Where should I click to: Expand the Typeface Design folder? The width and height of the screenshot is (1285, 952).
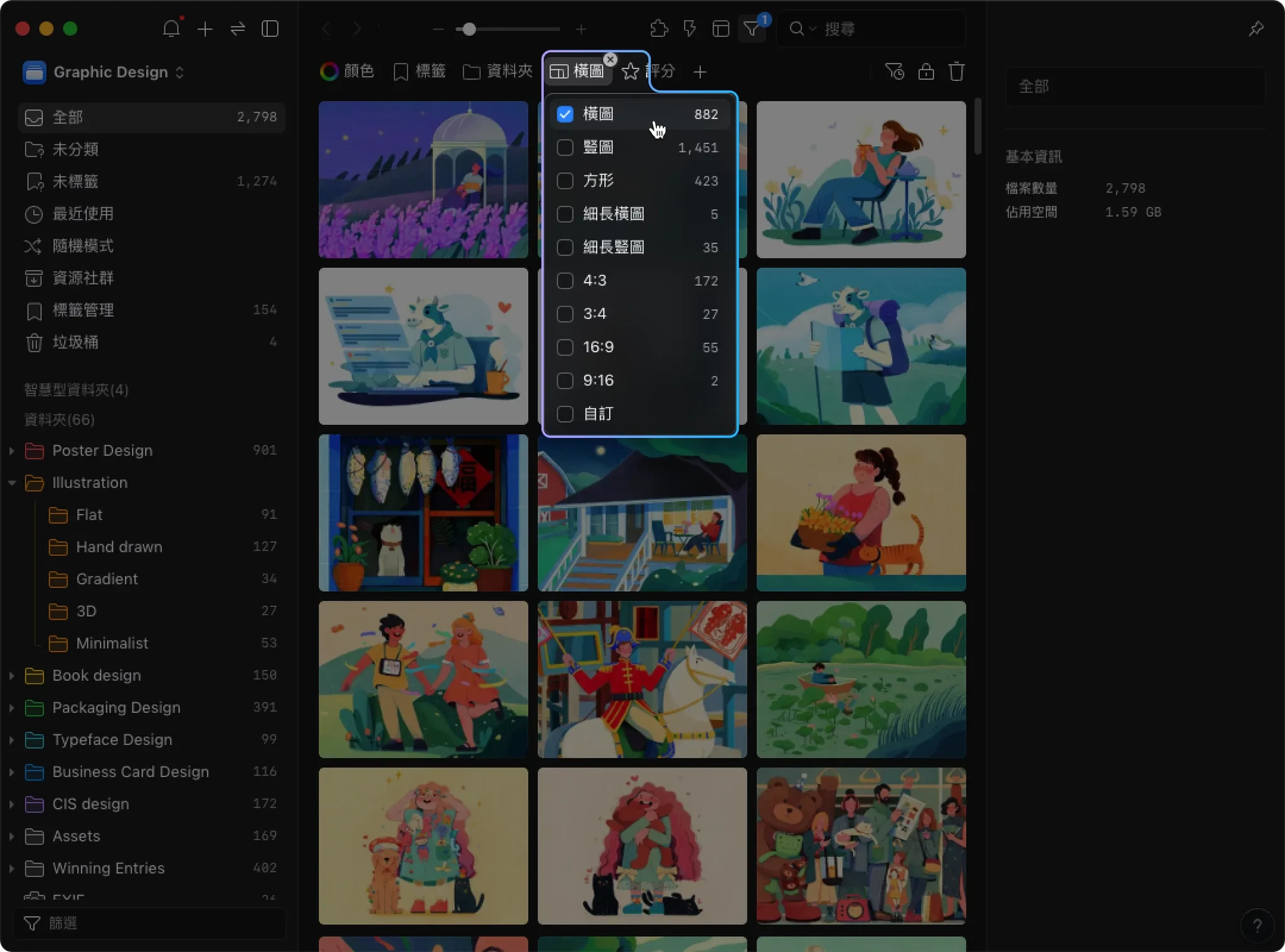click(11, 740)
